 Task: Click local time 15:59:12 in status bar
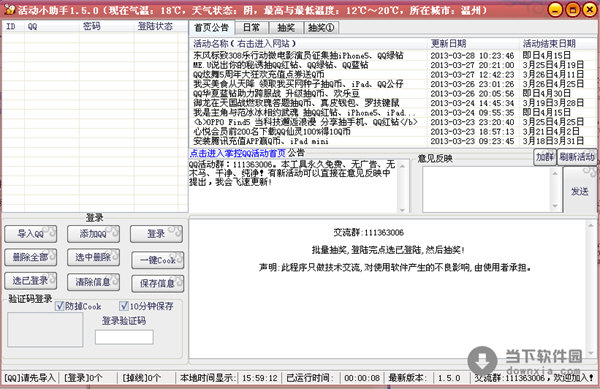pos(260,378)
